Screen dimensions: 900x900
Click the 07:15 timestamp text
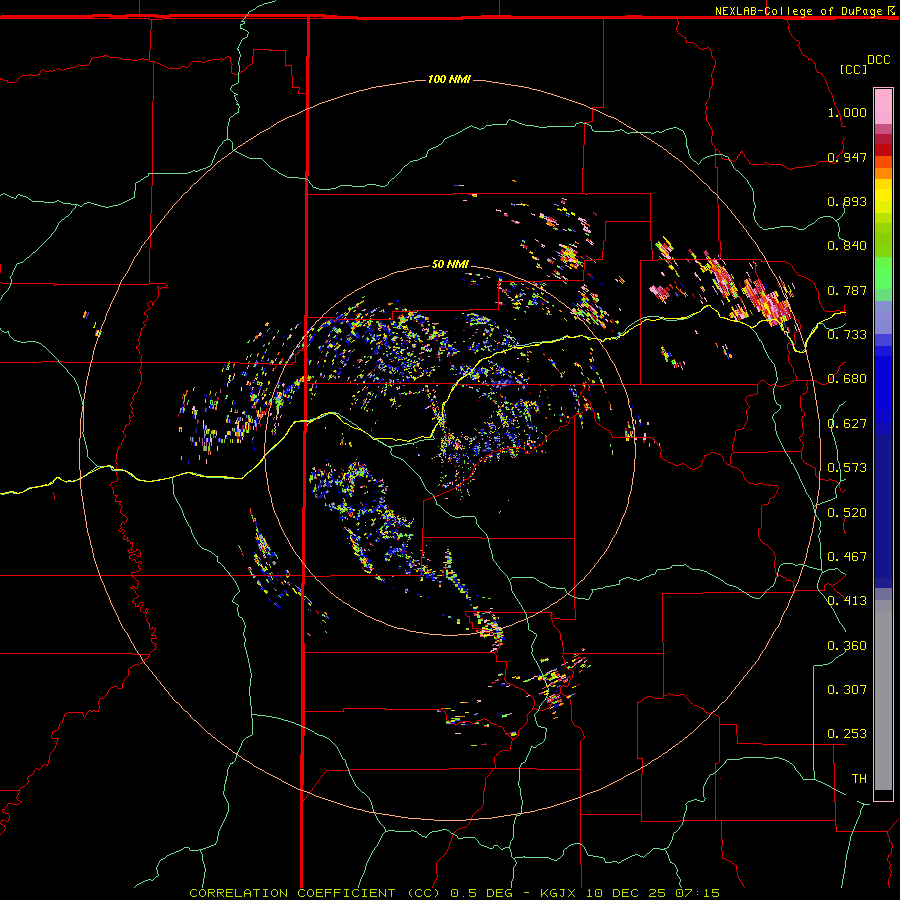(697, 893)
